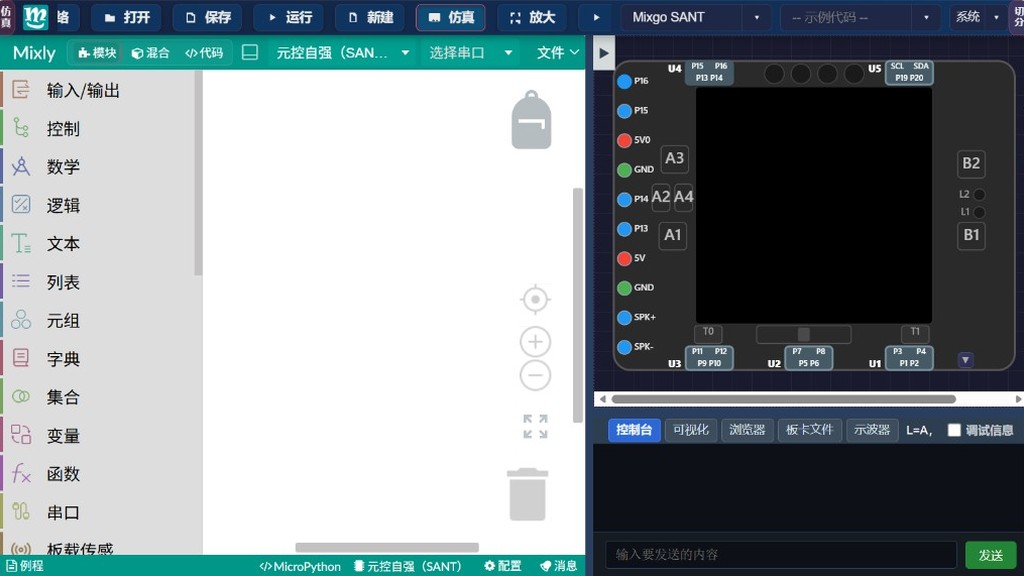
Task: Click the Mixly logo icon in top bar
Action: [x=35, y=18]
